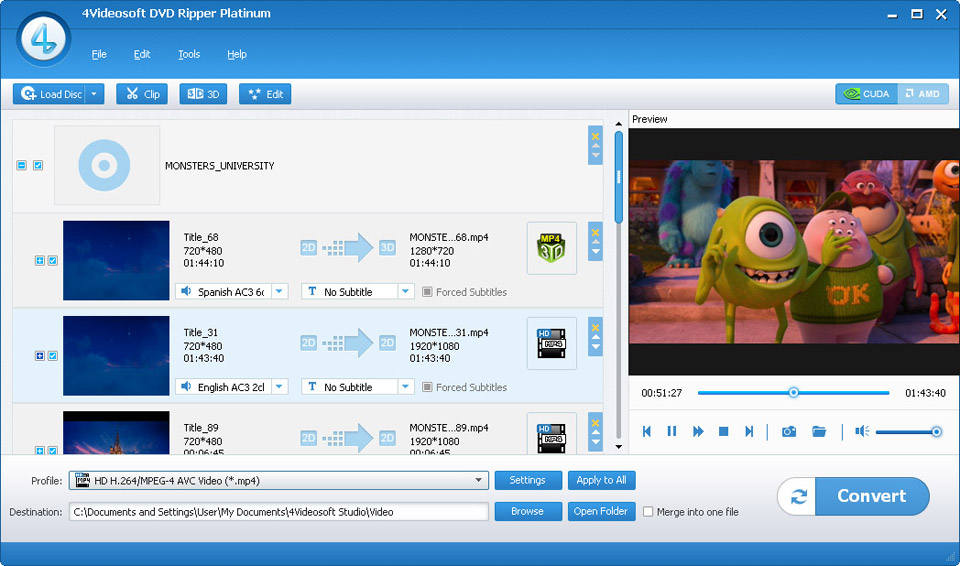Enable Forced Subtitles for Title_31
This screenshot has width=960, height=566.
(x=427, y=387)
